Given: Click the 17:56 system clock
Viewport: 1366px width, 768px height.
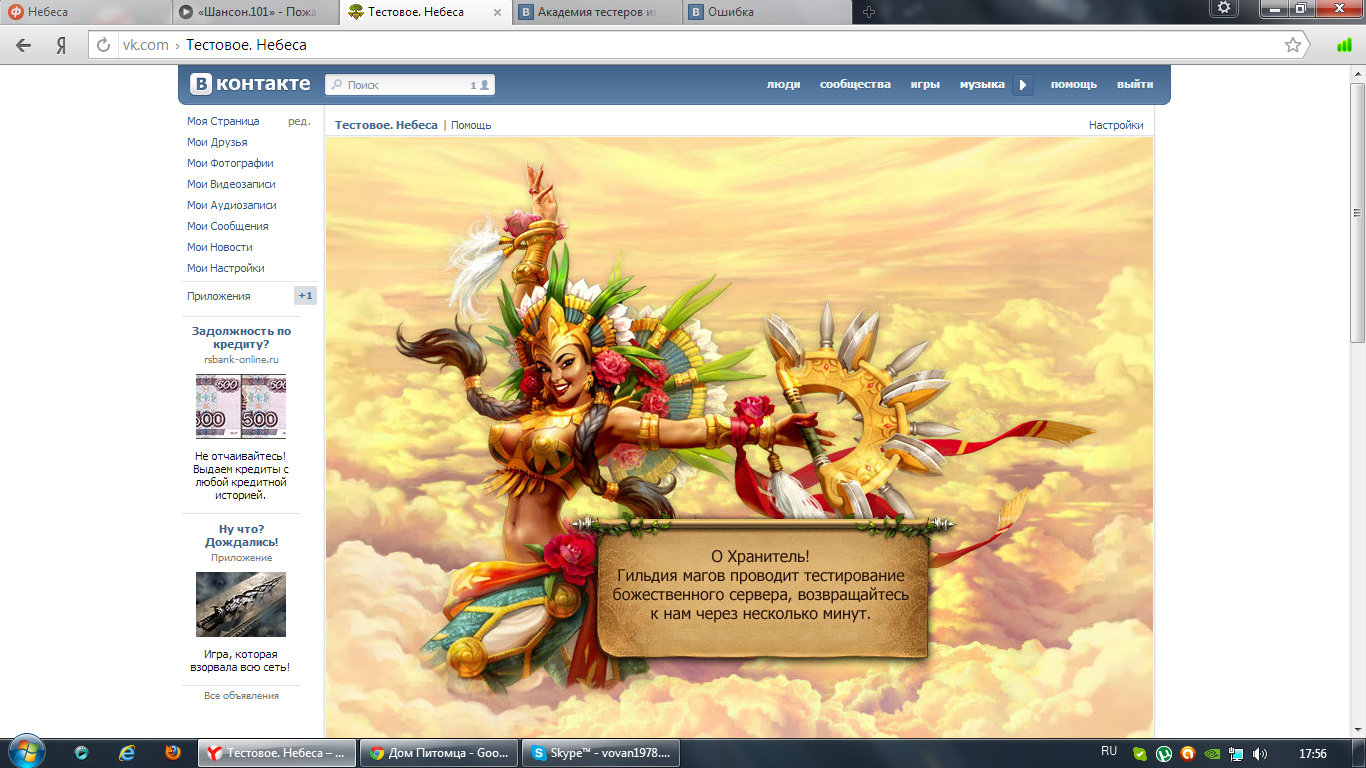Looking at the screenshot, I should pyautogui.click(x=1312, y=754).
